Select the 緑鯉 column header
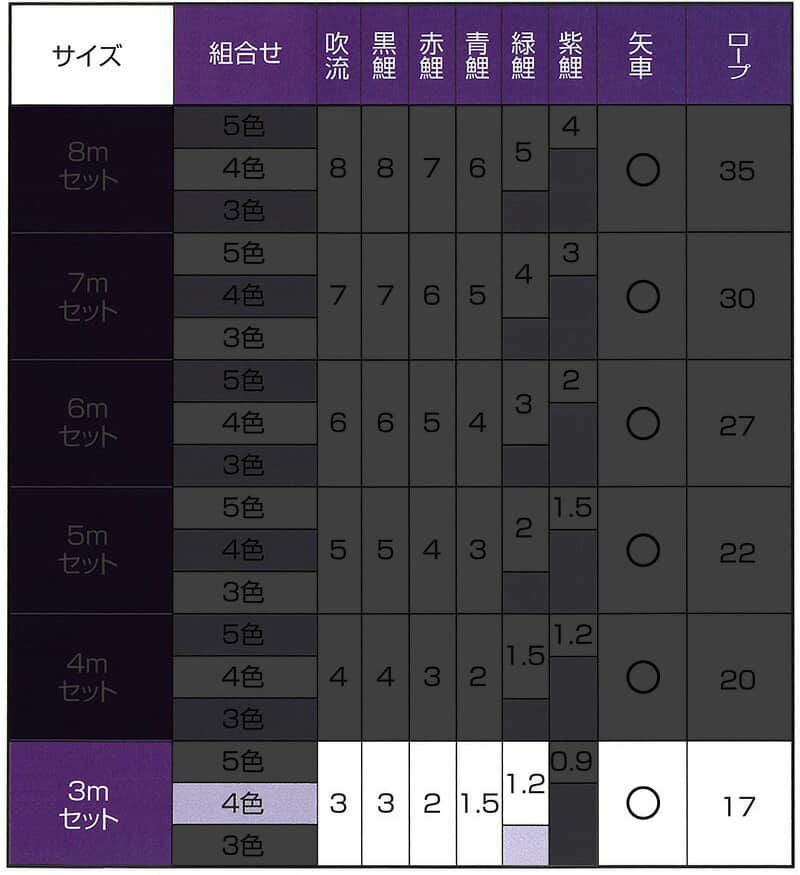800x875 pixels. tap(525, 55)
